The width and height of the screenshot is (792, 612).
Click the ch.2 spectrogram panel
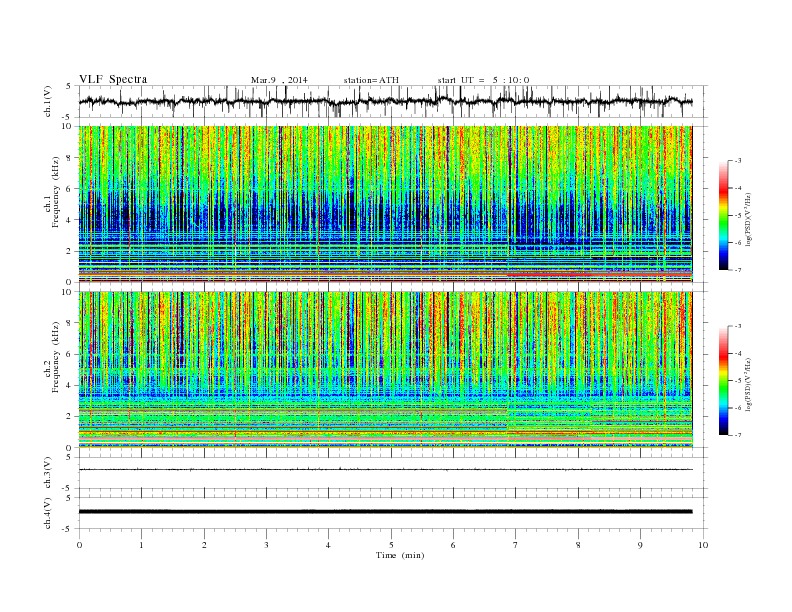pyautogui.click(x=386, y=369)
